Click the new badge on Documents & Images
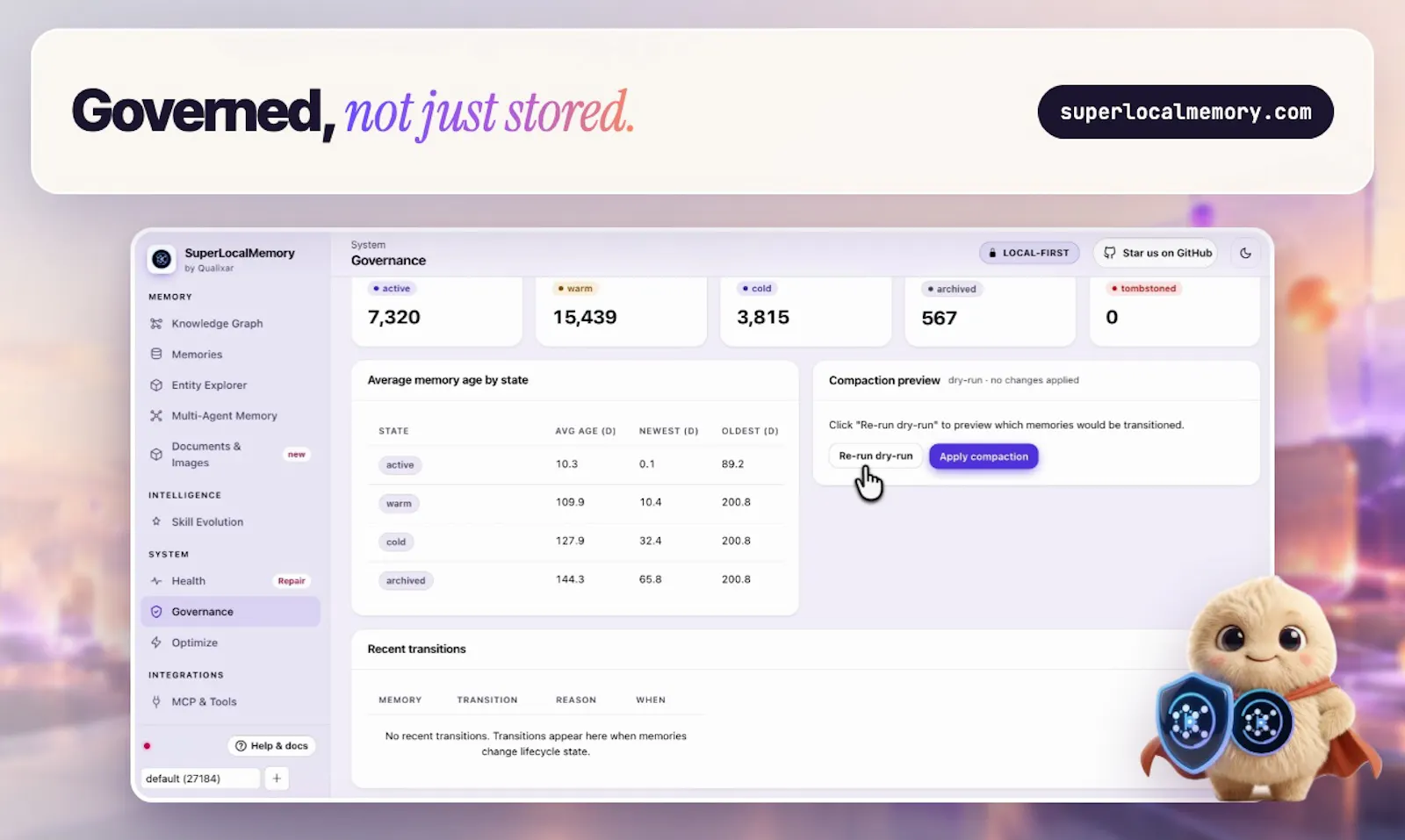 point(297,455)
